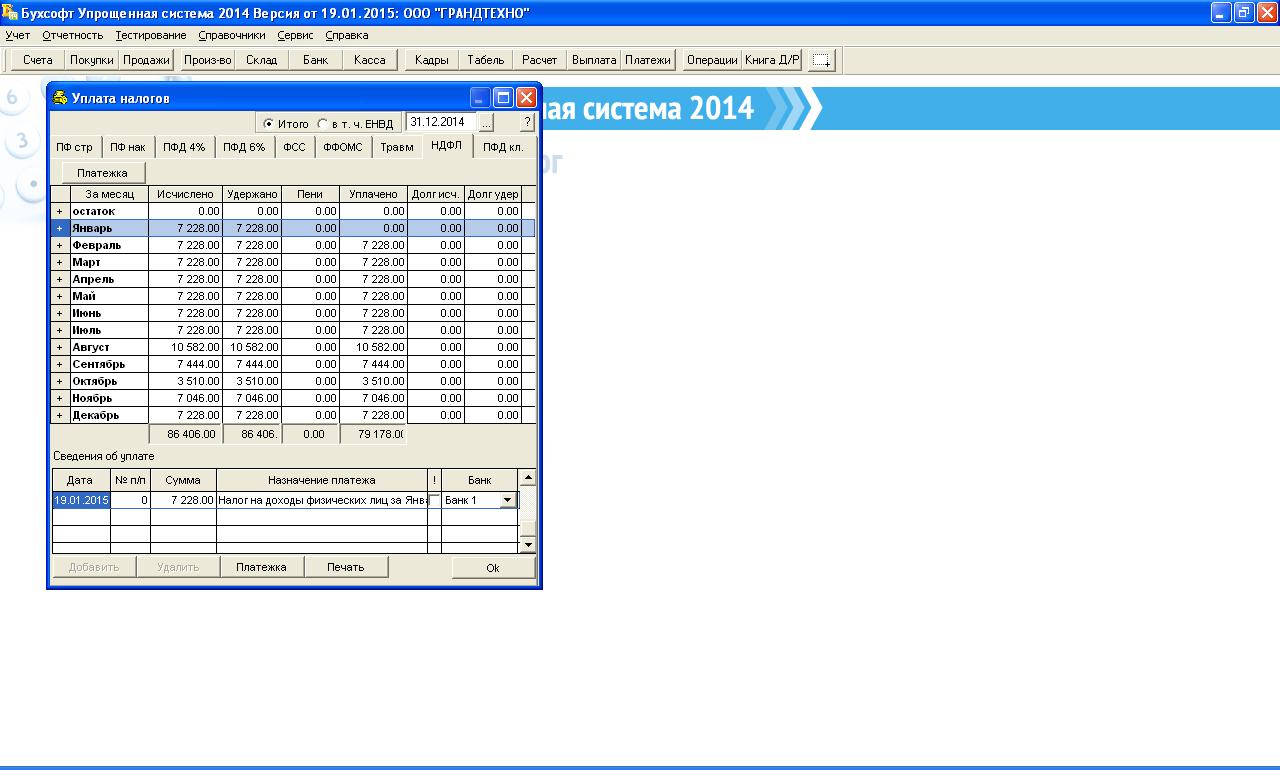This screenshot has width=1280, height=770.
Task: Tick the checkbox in the '!' column
Action: 434,500
